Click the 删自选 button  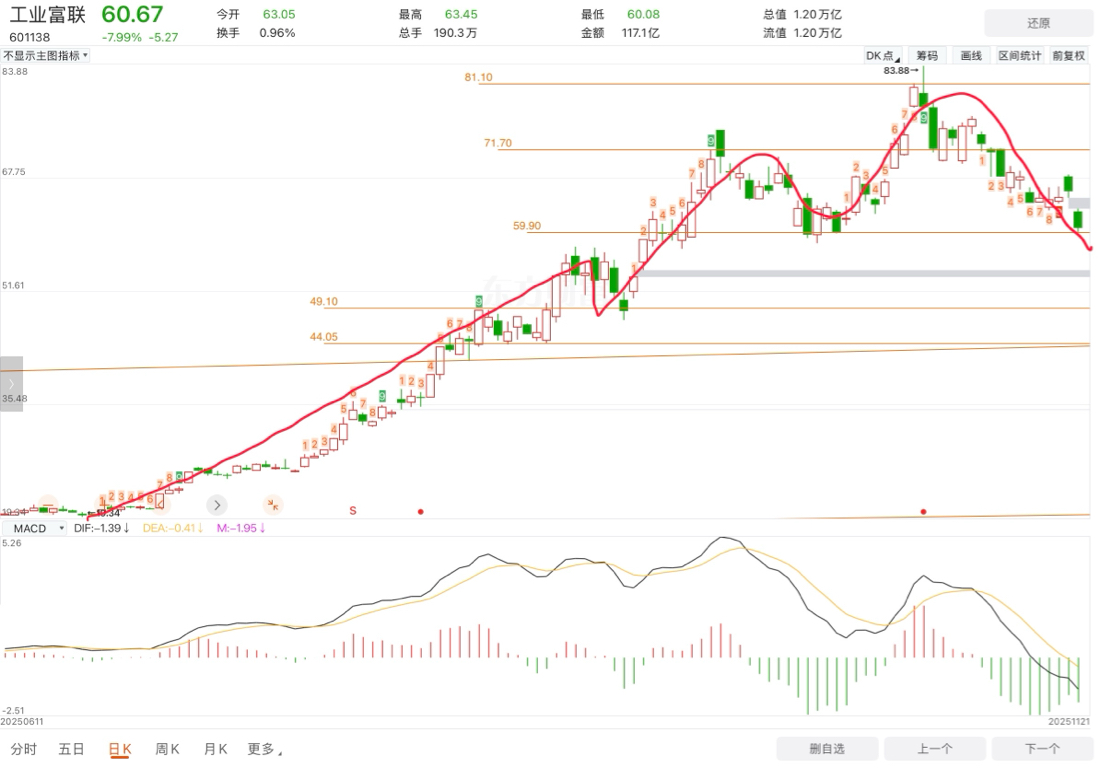coord(827,748)
